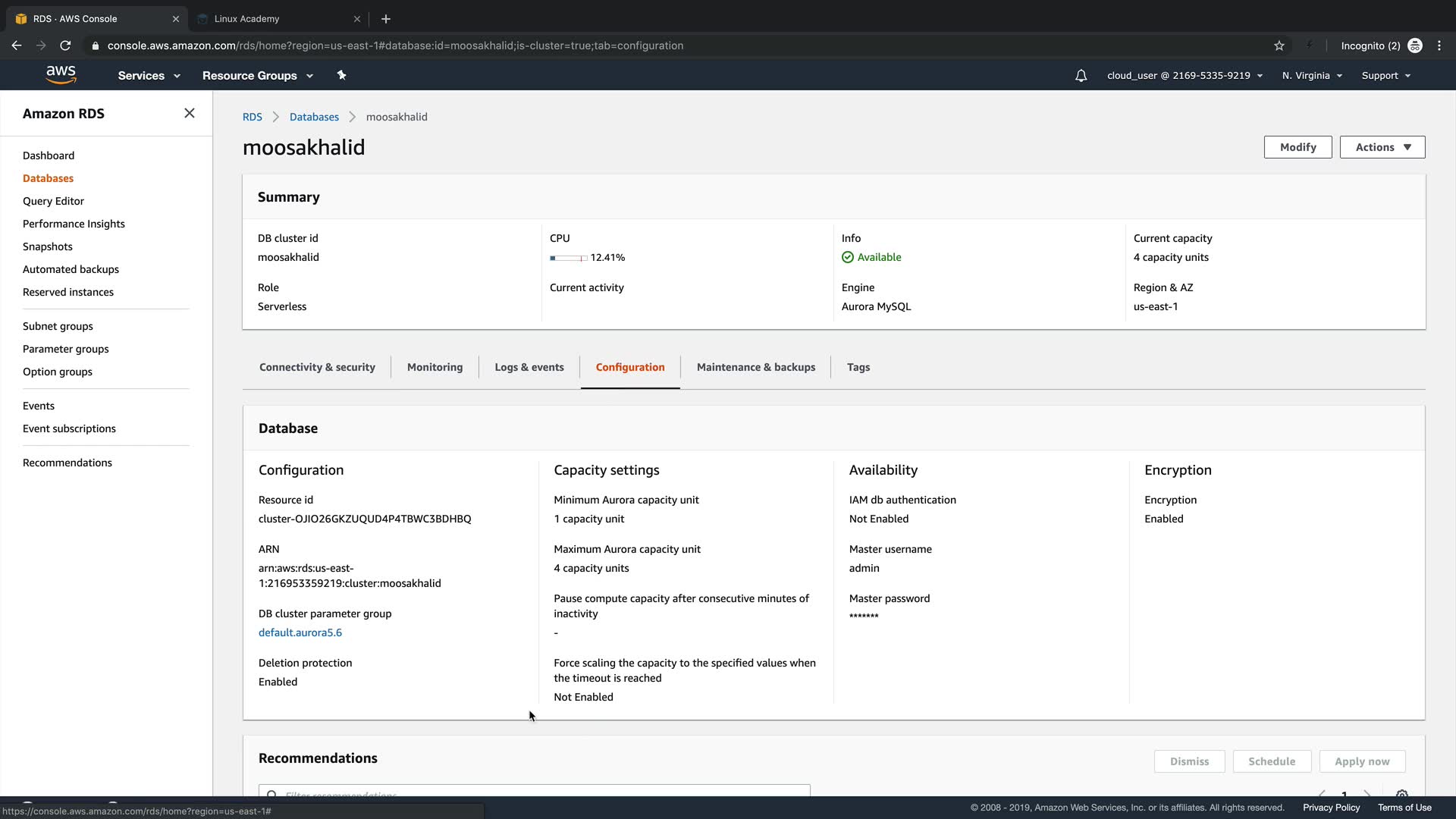The height and width of the screenshot is (819, 1456).
Task: Click the pin shortcut icon in navbar
Action: pyautogui.click(x=341, y=75)
